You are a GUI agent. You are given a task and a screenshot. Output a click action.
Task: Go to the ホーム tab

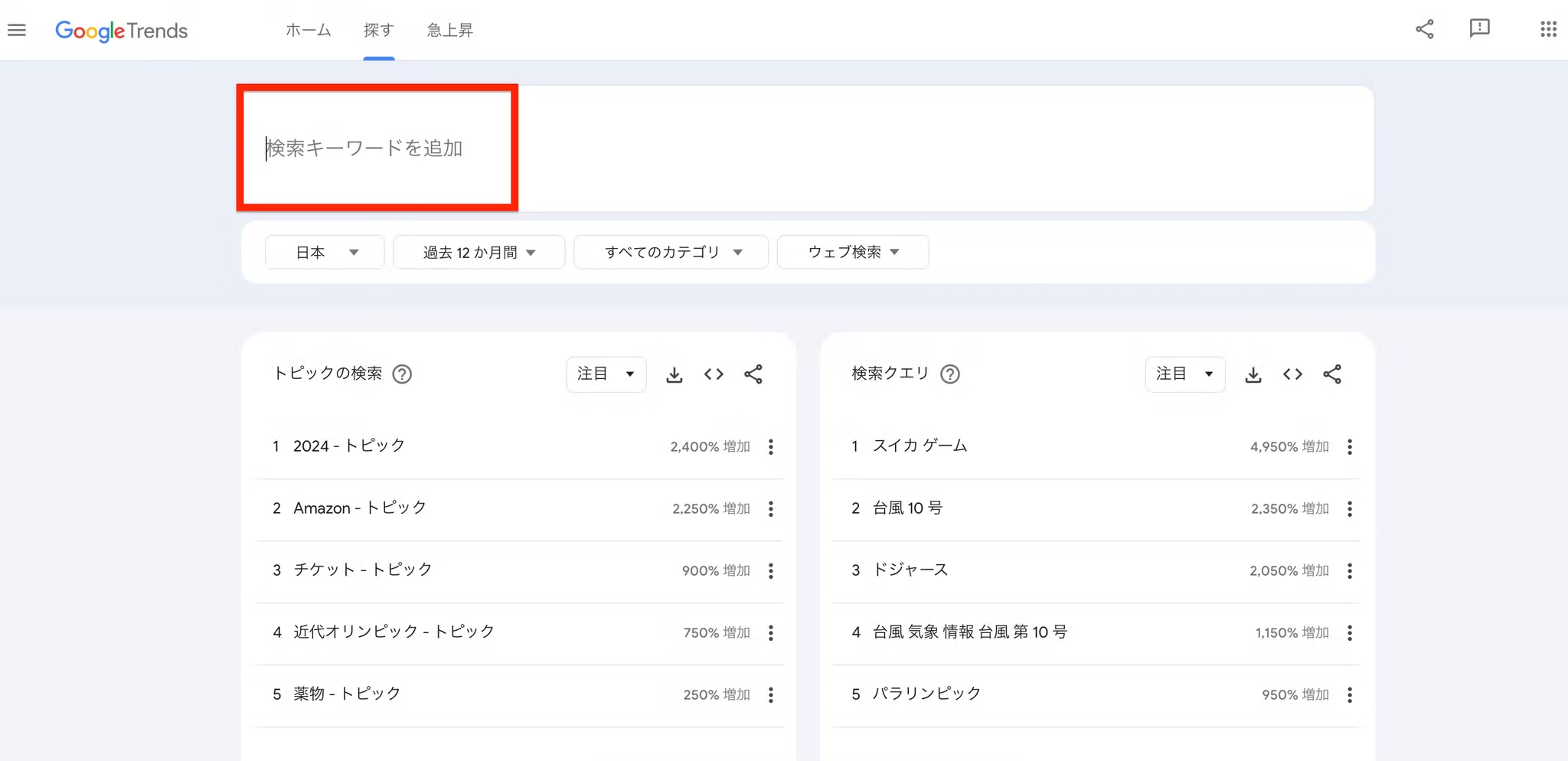point(308,30)
